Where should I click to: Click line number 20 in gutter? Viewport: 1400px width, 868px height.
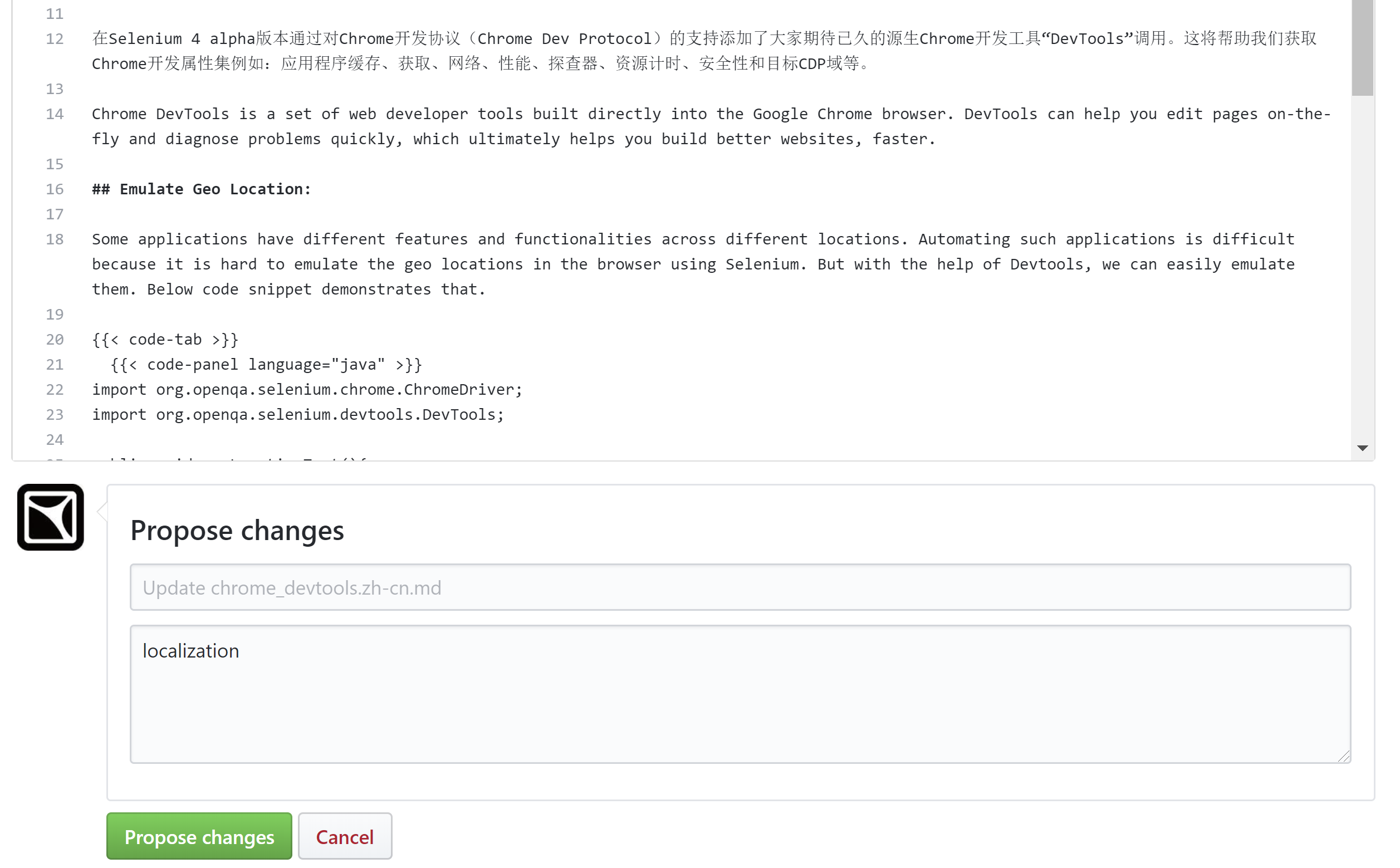[x=55, y=339]
